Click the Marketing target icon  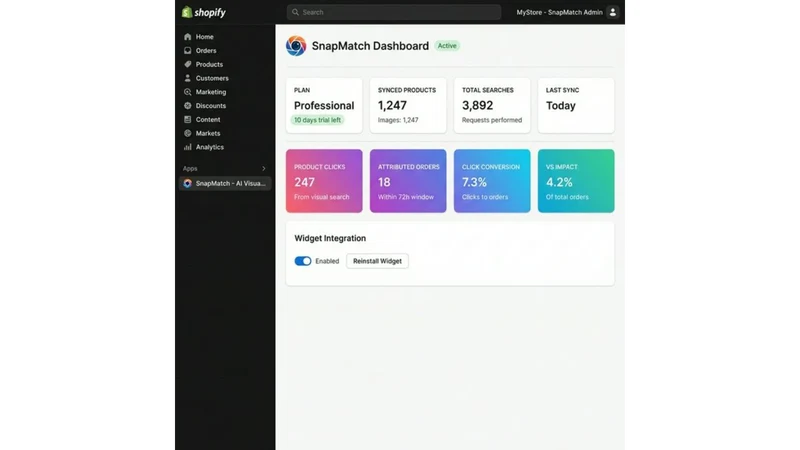[188, 92]
